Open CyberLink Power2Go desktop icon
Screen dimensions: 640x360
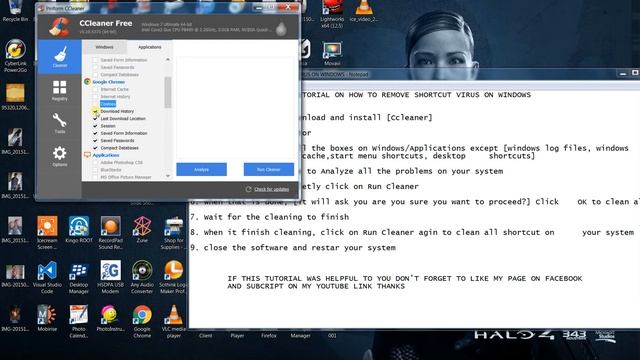(x=16, y=56)
